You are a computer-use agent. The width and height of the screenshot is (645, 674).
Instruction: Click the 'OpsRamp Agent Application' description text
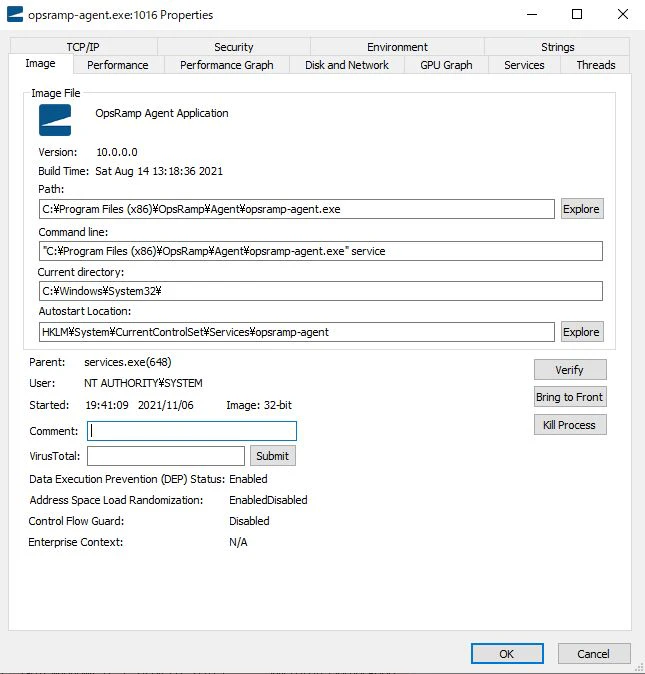click(x=162, y=113)
